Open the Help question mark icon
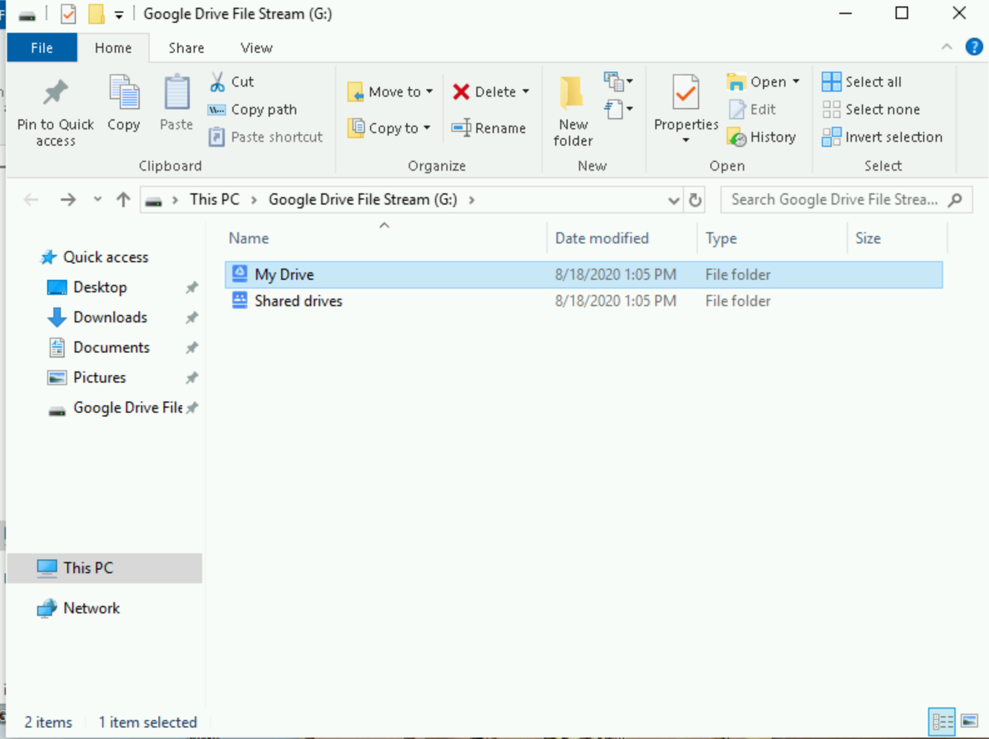The width and height of the screenshot is (989, 739). pos(974,47)
